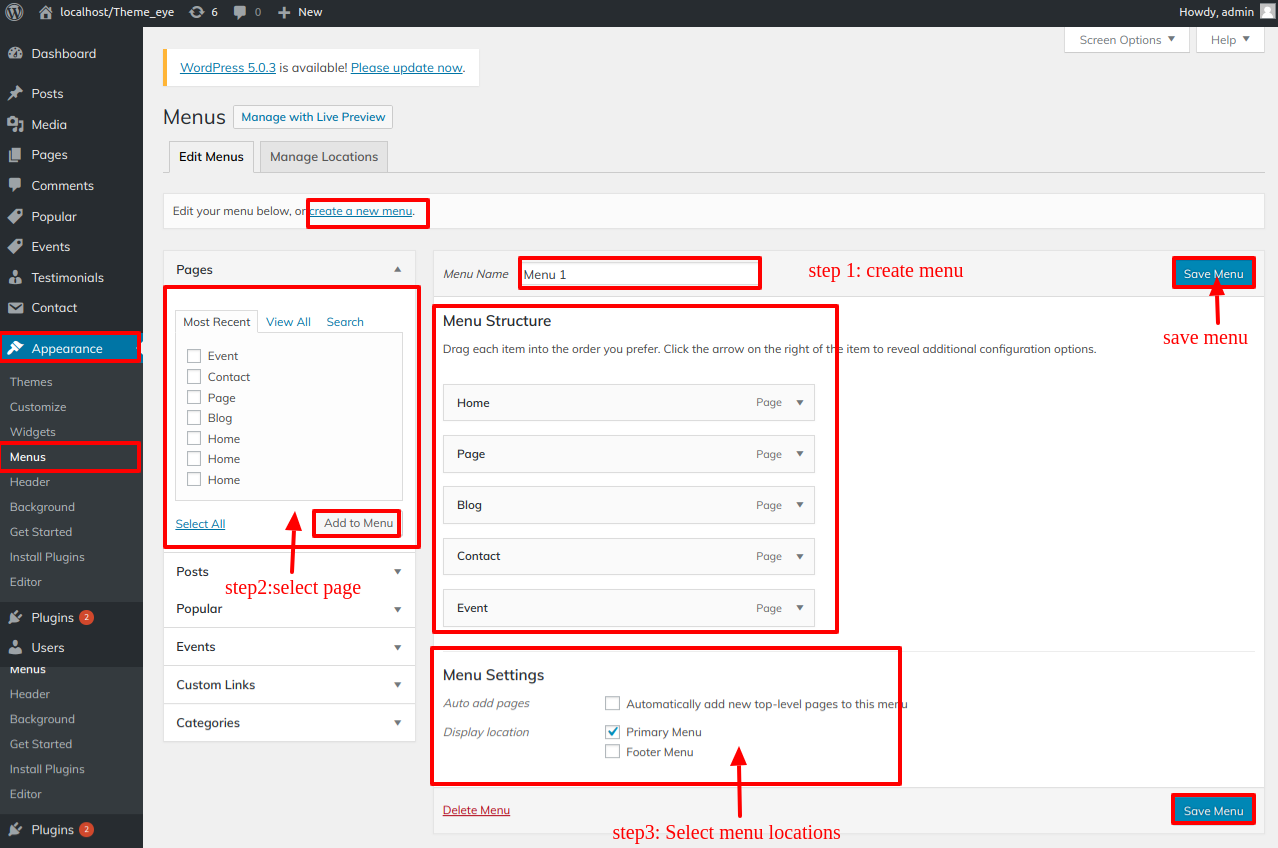
Task: Click the Testimonials person icon
Action: pyautogui.click(x=15, y=278)
